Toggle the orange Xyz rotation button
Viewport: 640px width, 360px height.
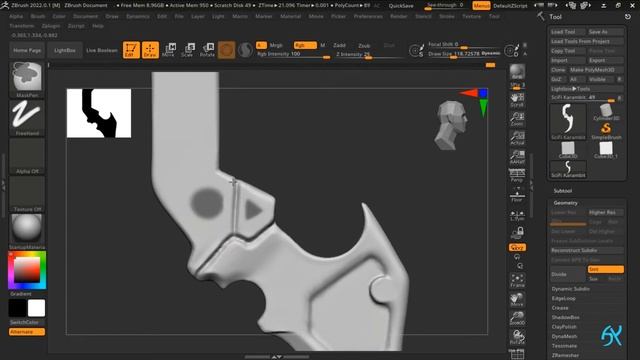(x=517, y=247)
